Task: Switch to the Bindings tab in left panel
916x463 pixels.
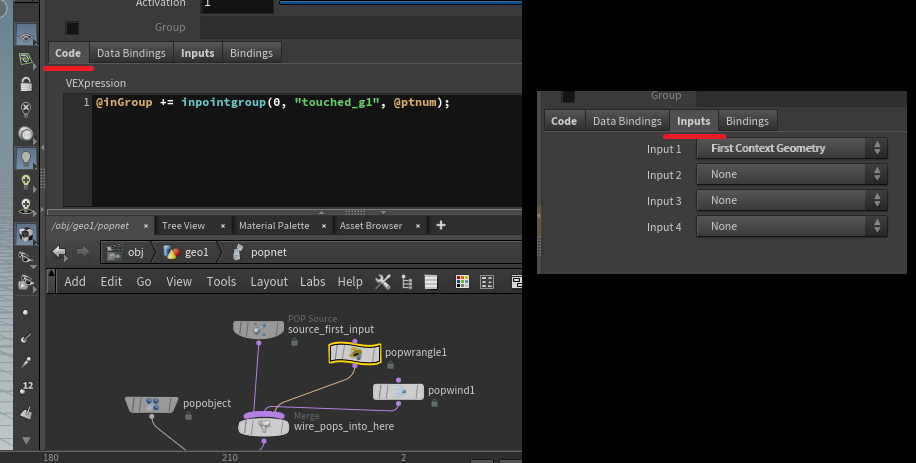Action: [251, 53]
